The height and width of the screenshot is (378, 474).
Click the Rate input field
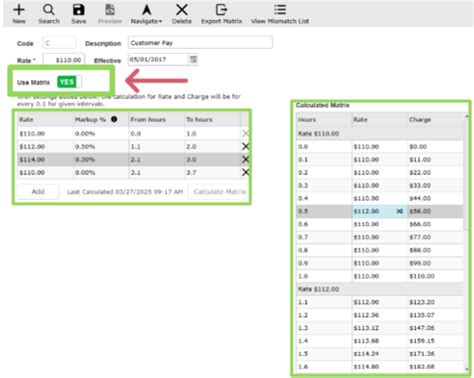[x=64, y=60]
